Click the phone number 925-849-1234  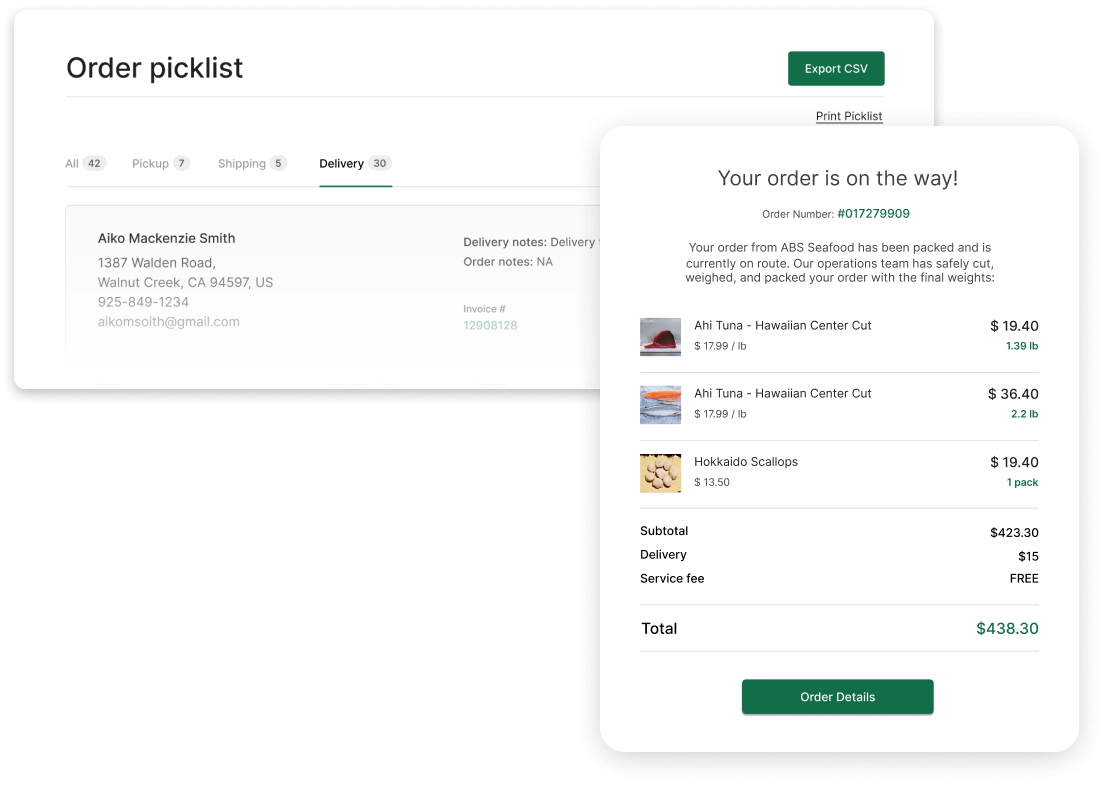coord(143,302)
